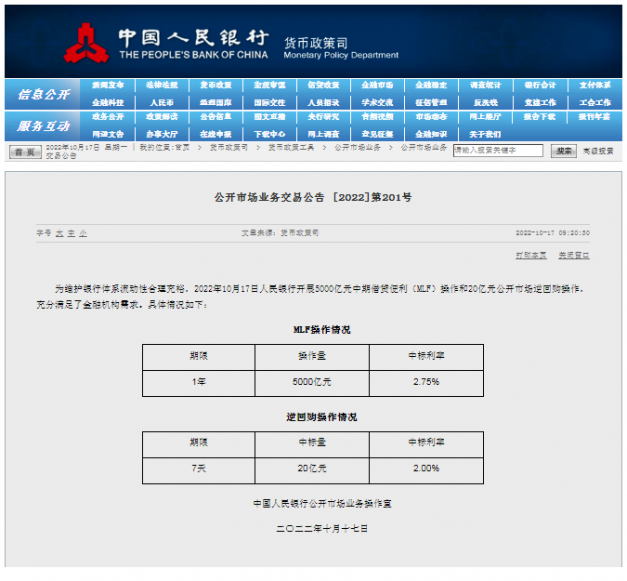Open the 在线申报 menu entry
Viewport: 627px width, 581px height.
tap(216, 134)
